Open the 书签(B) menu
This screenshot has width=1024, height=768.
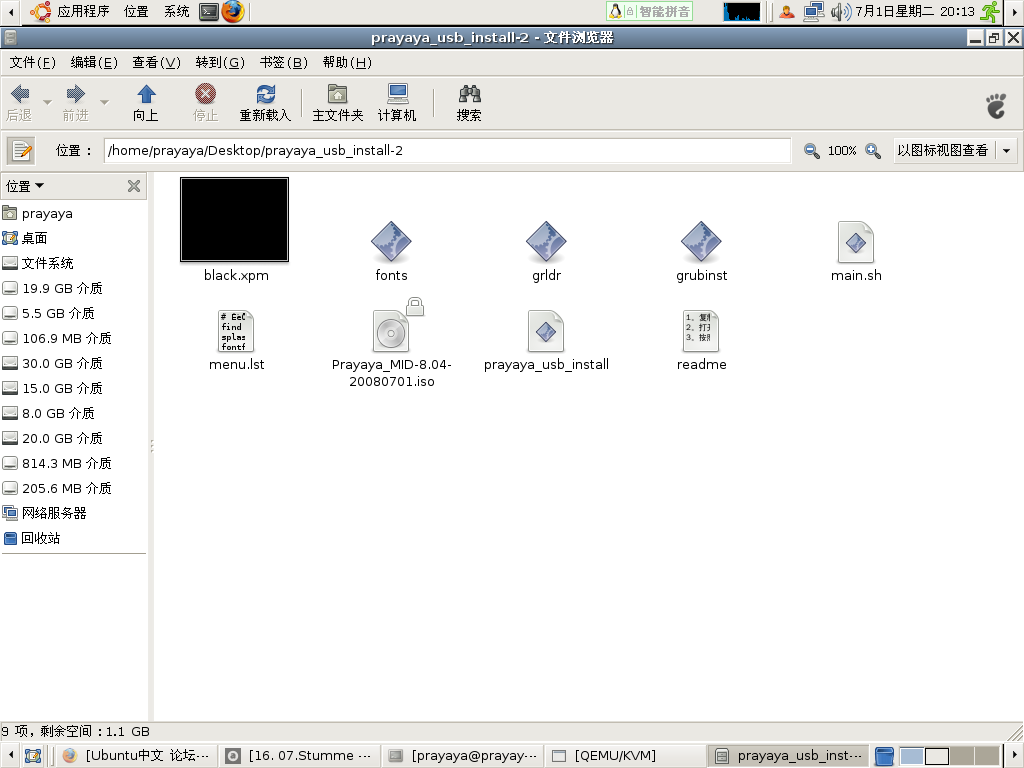click(x=283, y=62)
